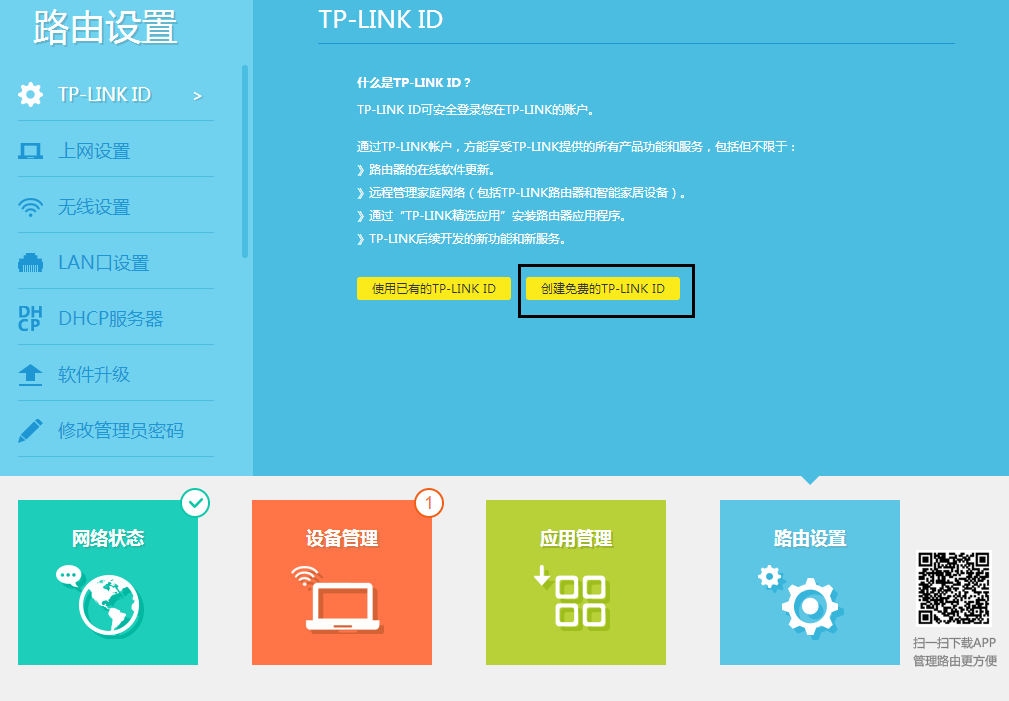The image size is (1009, 701).
Task: Click 创建免费的TP-LINK ID button
Action: pos(605,288)
